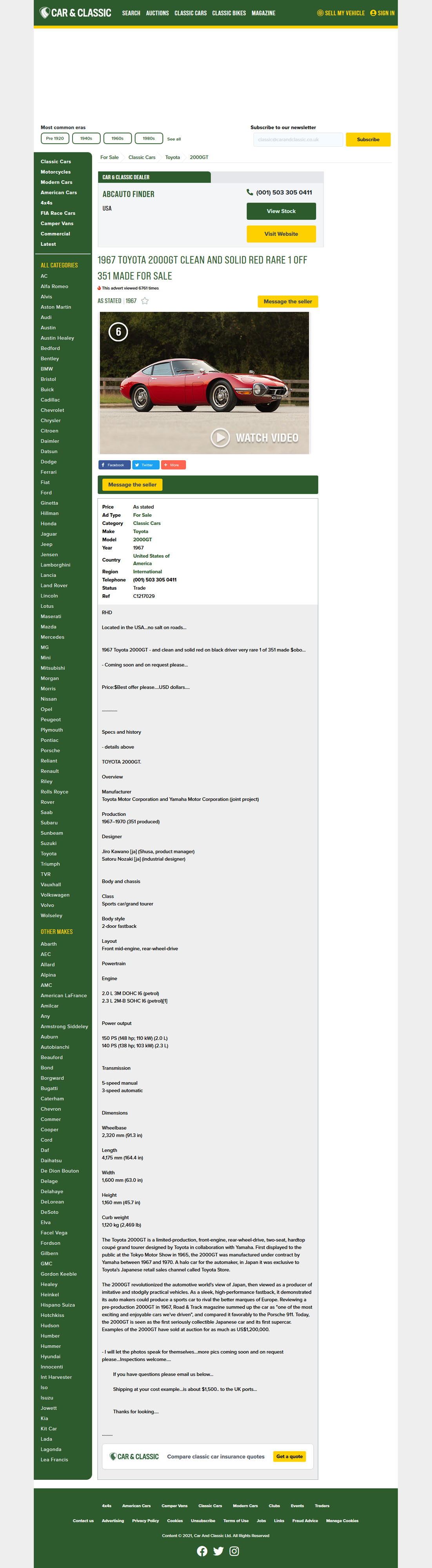Image resolution: width=432 pixels, height=1568 pixels.
Task: Click the favourite star icon beside 1967
Action: click(145, 301)
